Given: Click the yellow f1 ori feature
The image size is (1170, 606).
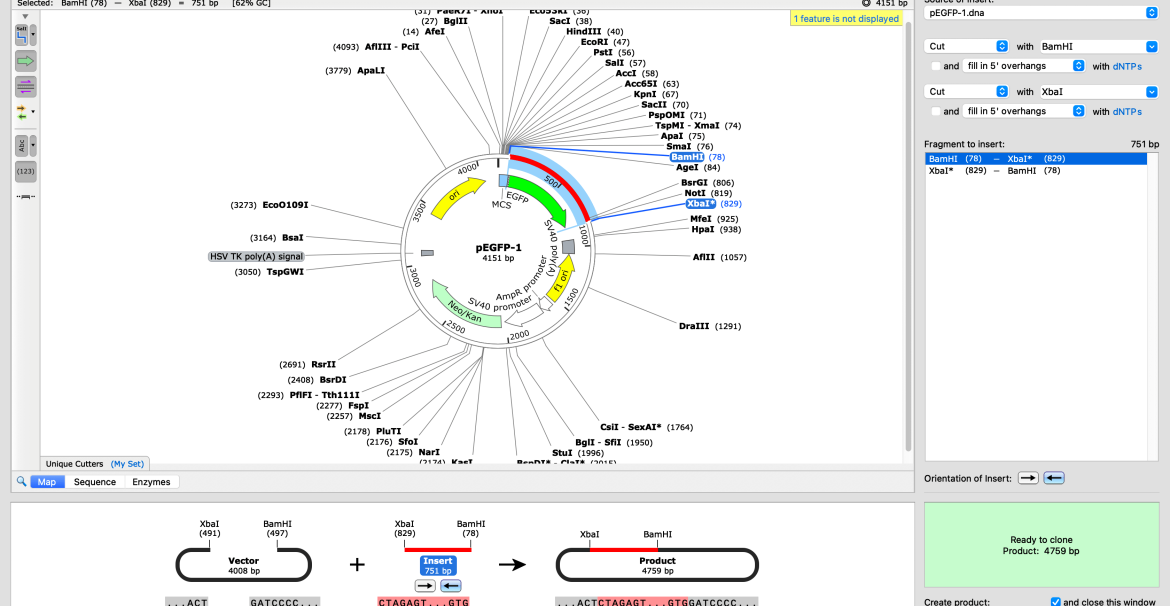Looking at the screenshot, I should pos(560,278).
